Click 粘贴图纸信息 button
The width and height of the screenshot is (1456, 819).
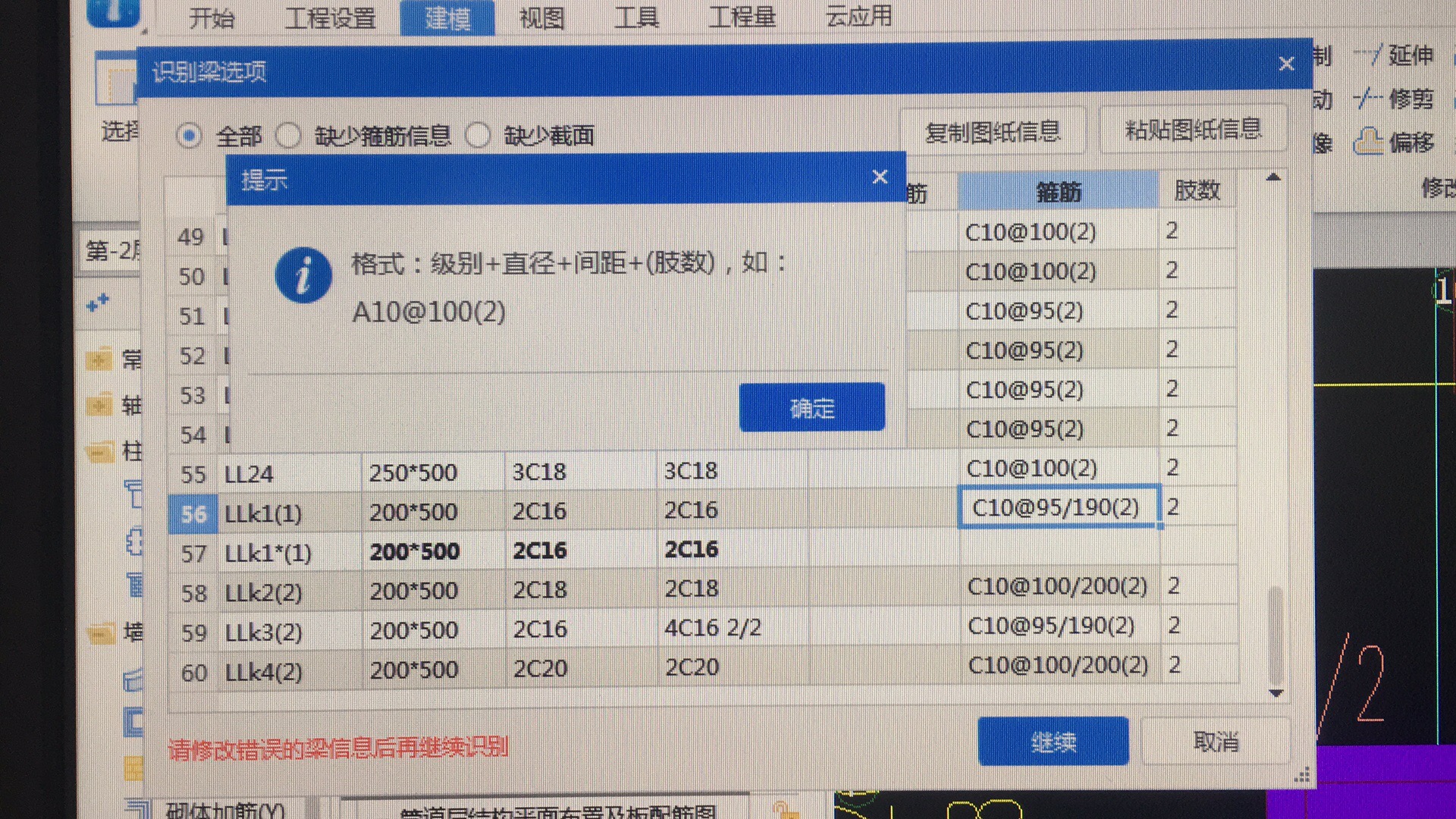coord(1193,130)
